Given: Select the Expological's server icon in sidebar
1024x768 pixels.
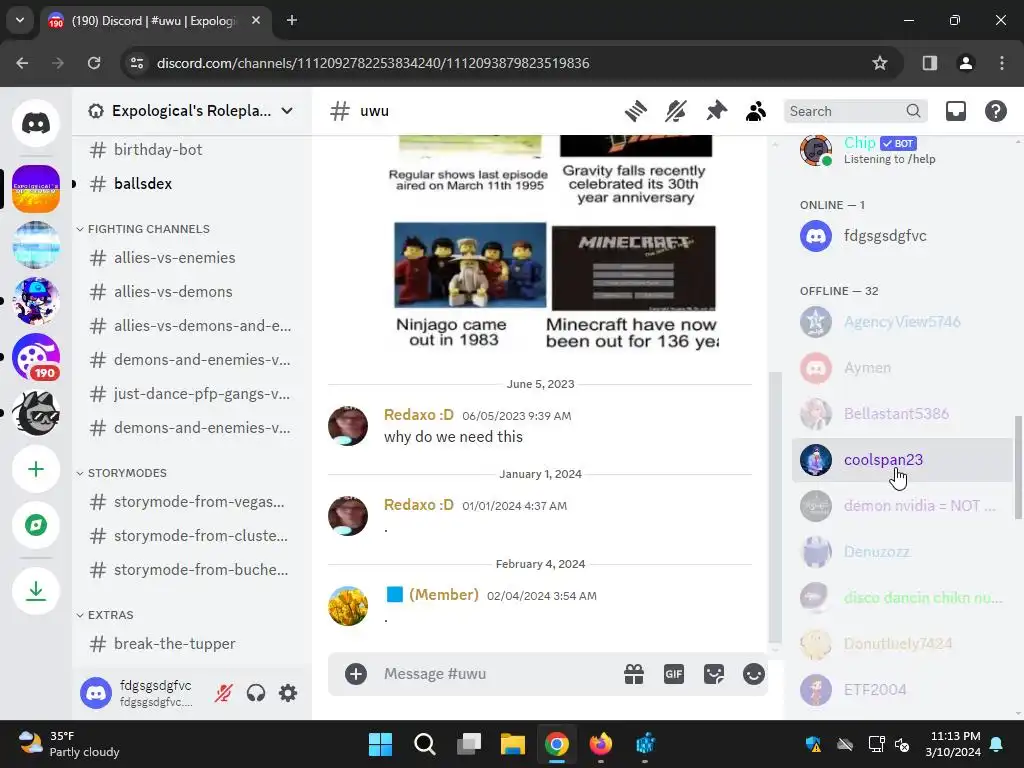Looking at the screenshot, I should (36, 189).
